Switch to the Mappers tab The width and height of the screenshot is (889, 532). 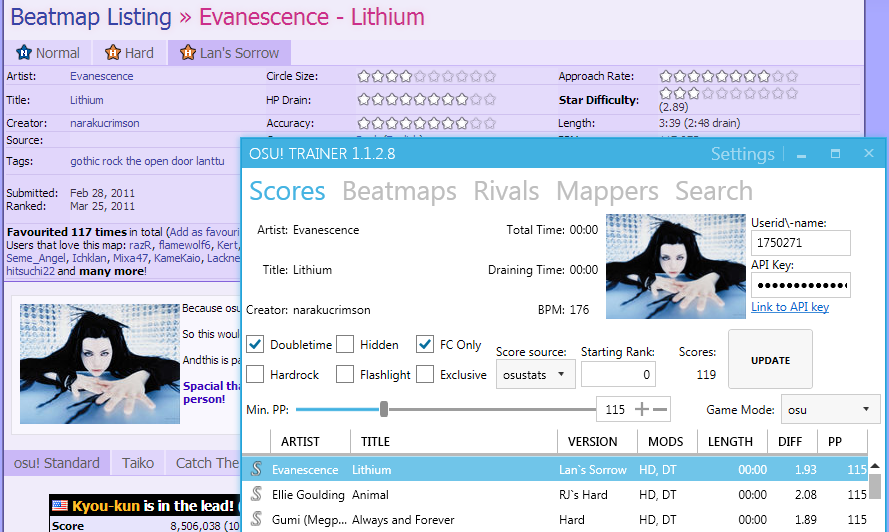coord(607,191)
